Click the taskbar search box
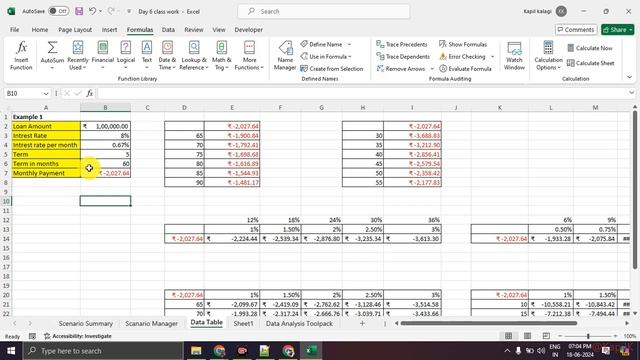The image size is (640, 360). (103, 351)
